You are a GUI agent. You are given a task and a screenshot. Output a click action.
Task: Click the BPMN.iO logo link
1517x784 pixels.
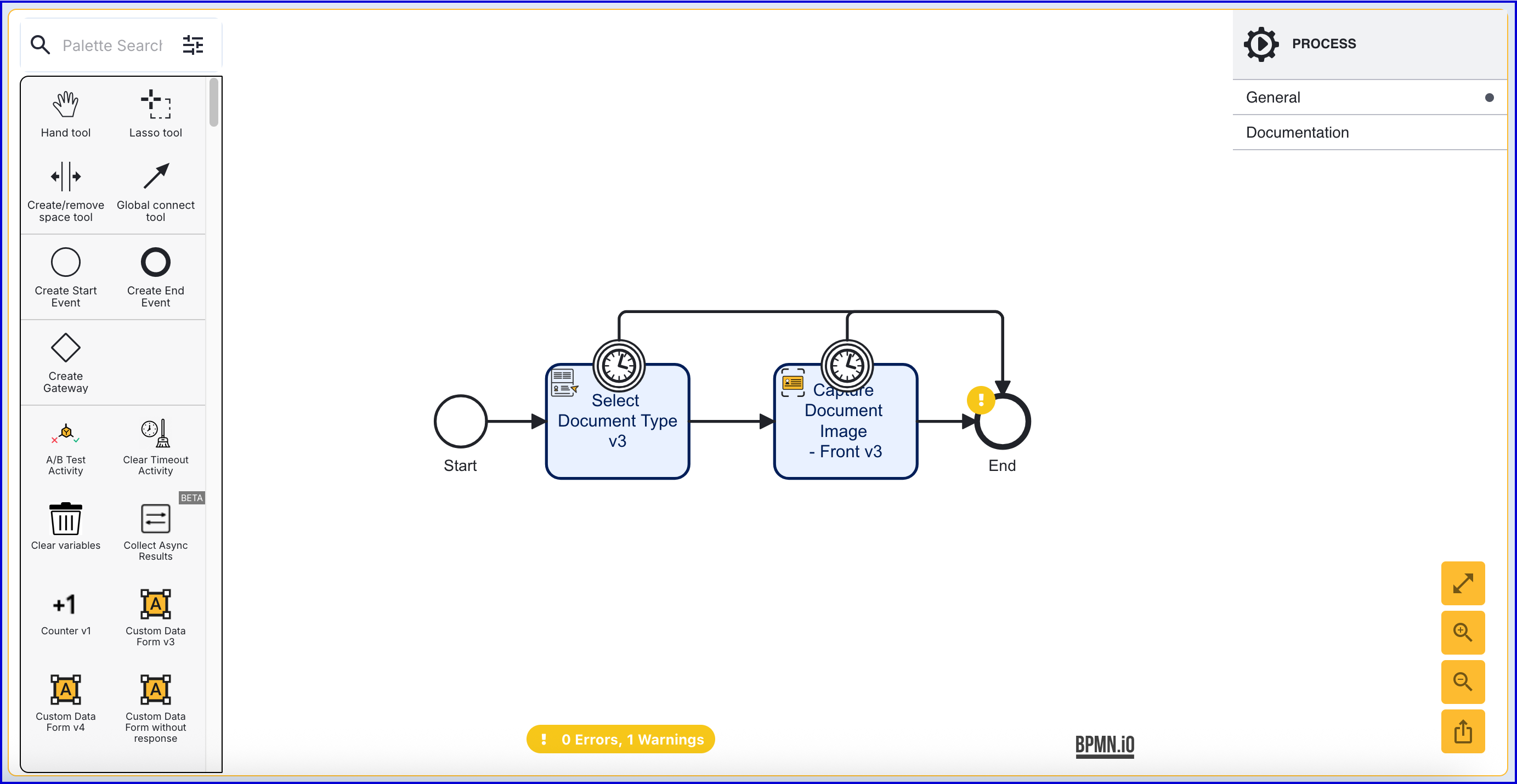[x=1104, y=745]
